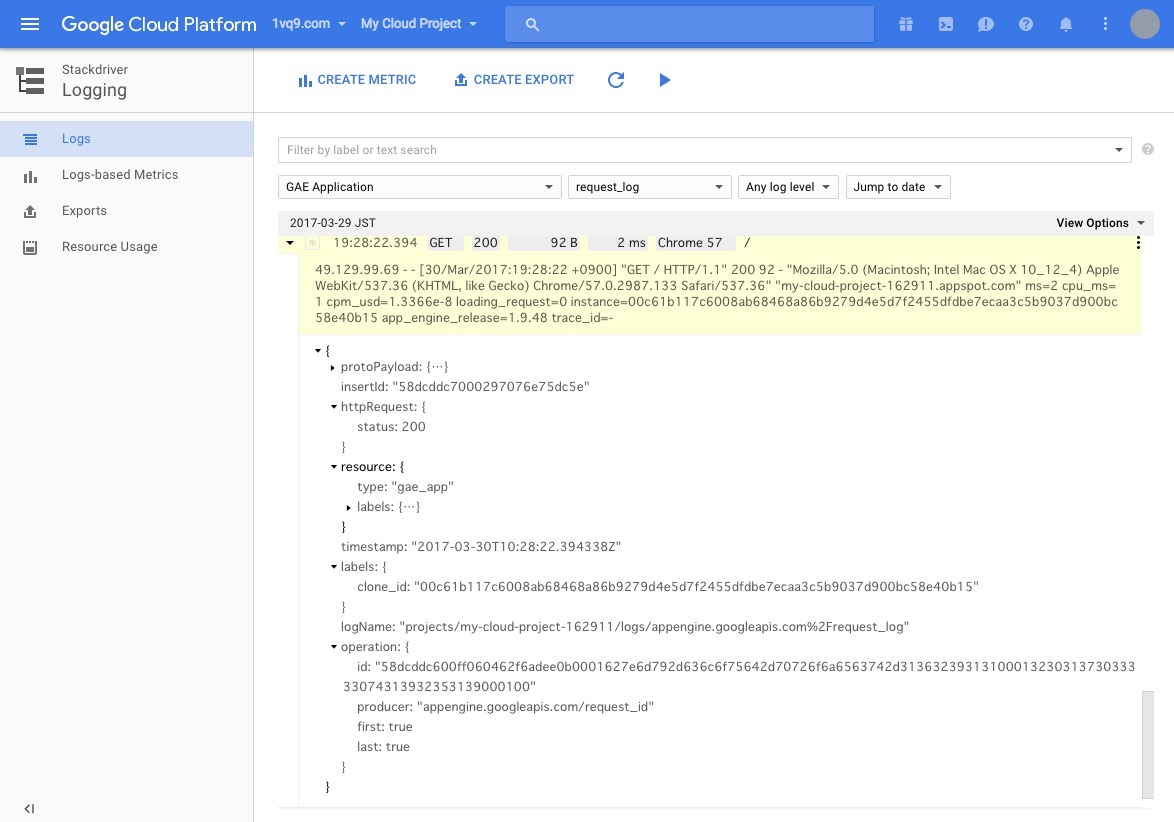Click the filter by label text field
Screen dimensions: 1174x822
click(696, 150)
